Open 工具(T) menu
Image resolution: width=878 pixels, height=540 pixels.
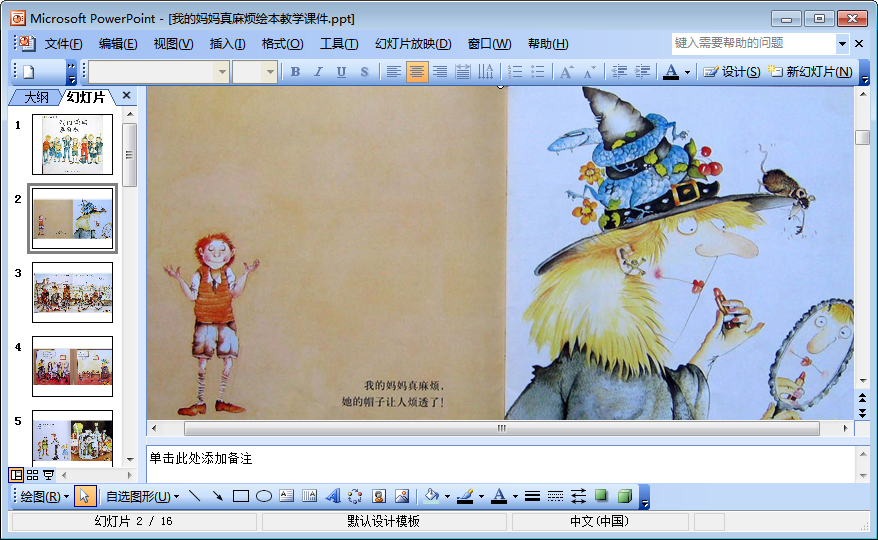[x=339, y=44]
